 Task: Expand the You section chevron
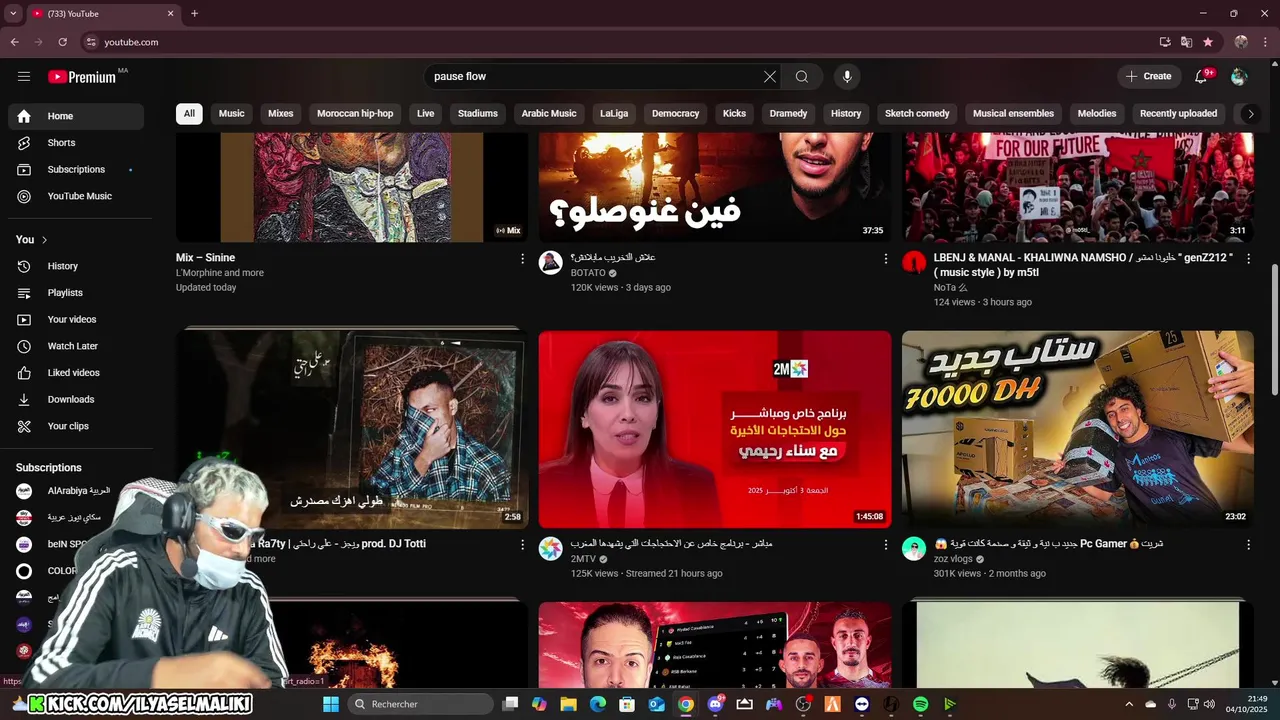[x=44, y=240]
